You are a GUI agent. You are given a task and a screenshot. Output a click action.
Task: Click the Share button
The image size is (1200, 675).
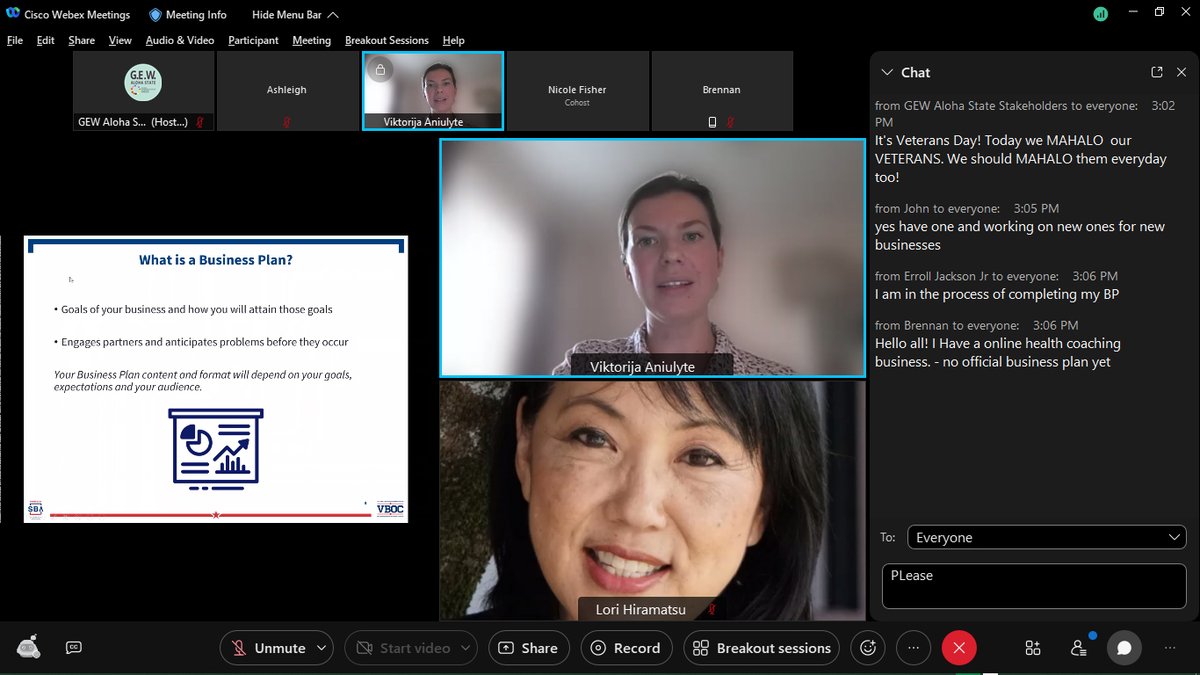click(x=528, y=648)
